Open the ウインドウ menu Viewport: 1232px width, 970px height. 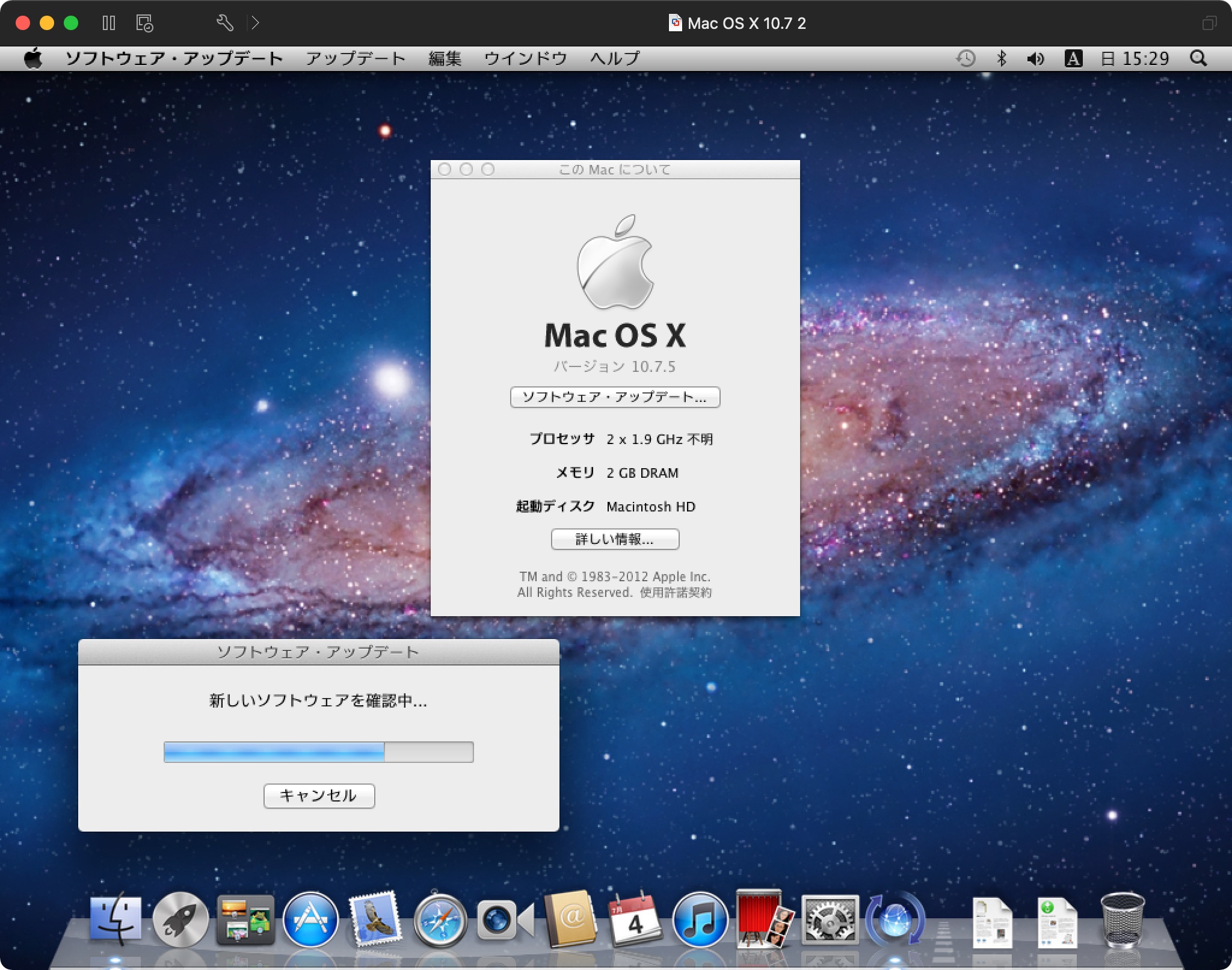pos(526,58)
